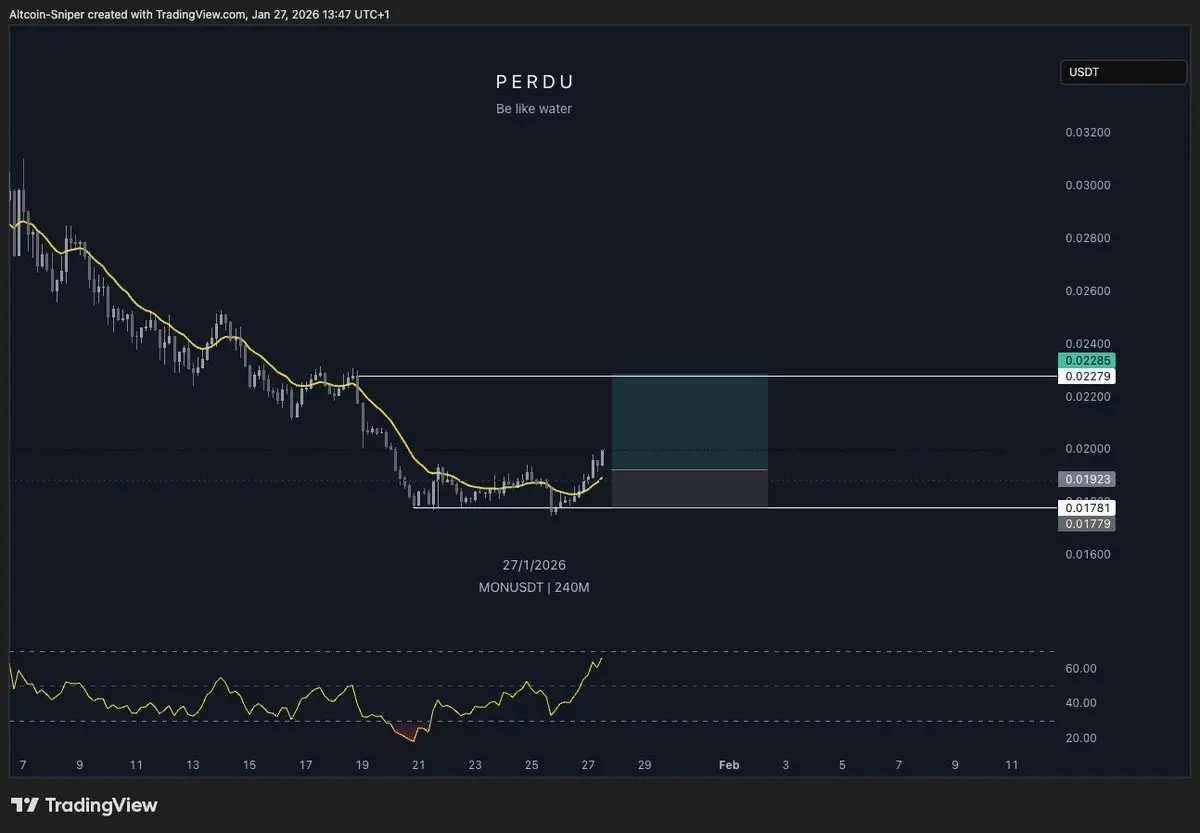Select the upper horizontal line at 0.02279
The height and width of the screenshot is (833, 1200).
click(707, 377)
